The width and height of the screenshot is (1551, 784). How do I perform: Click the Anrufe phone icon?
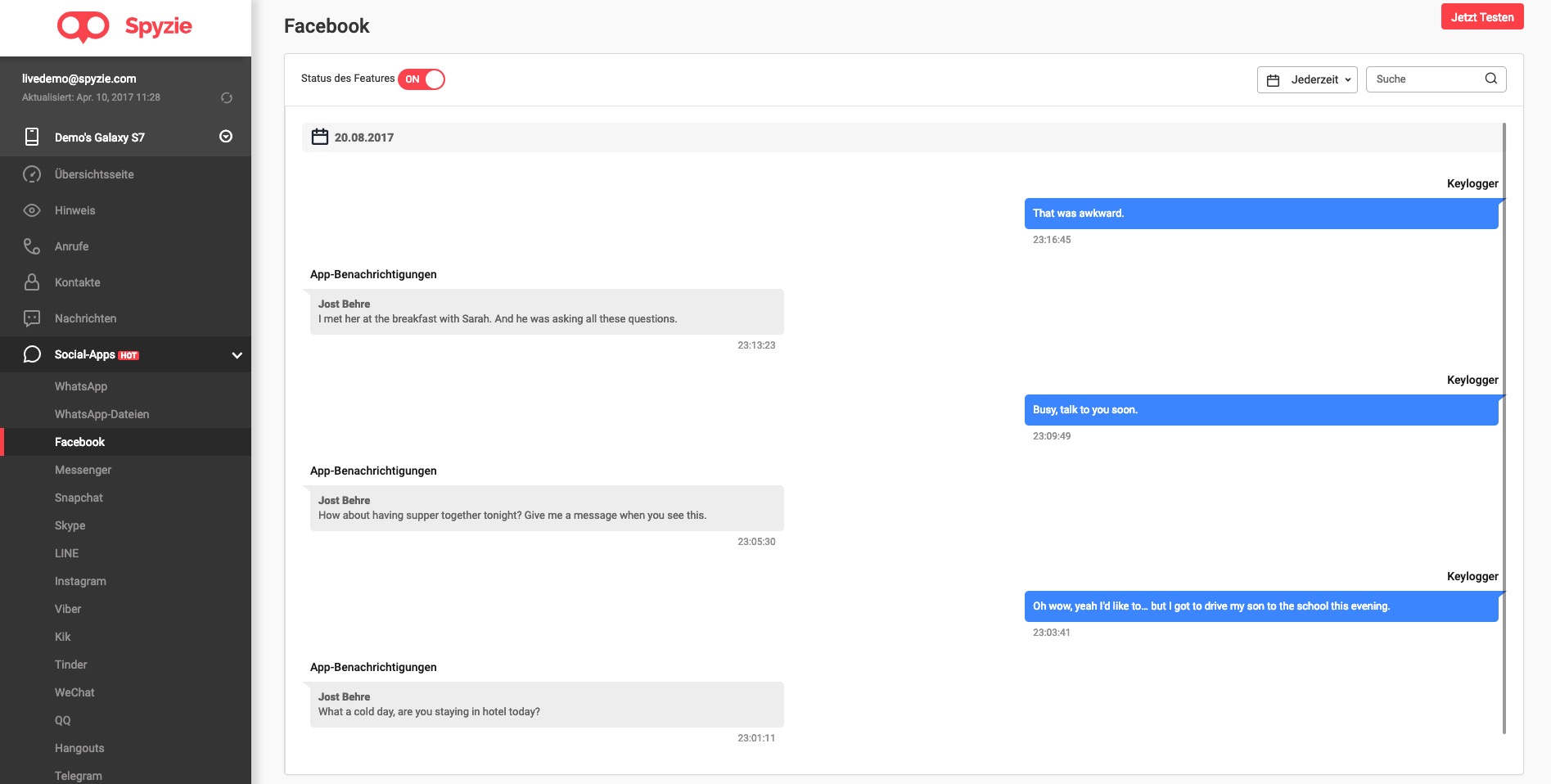(x=32, y=246)
